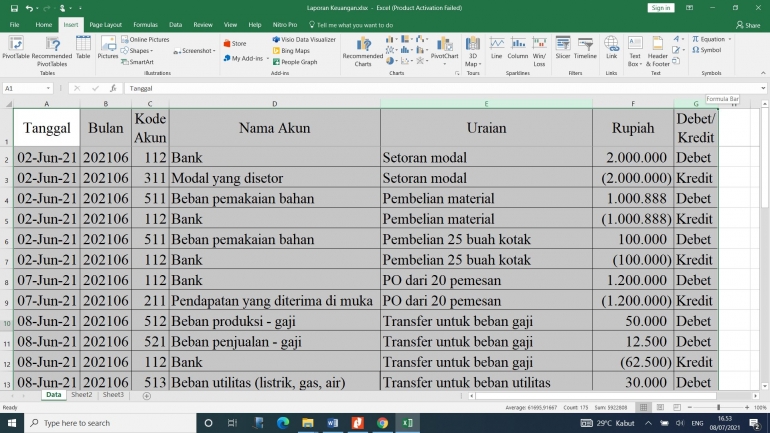
Task: Open the Equation dropdown
Action: 730,39
